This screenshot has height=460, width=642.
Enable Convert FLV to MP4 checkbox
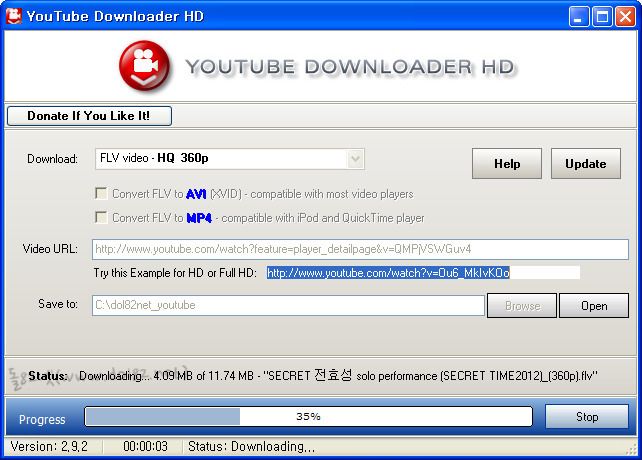click(101, 217)
